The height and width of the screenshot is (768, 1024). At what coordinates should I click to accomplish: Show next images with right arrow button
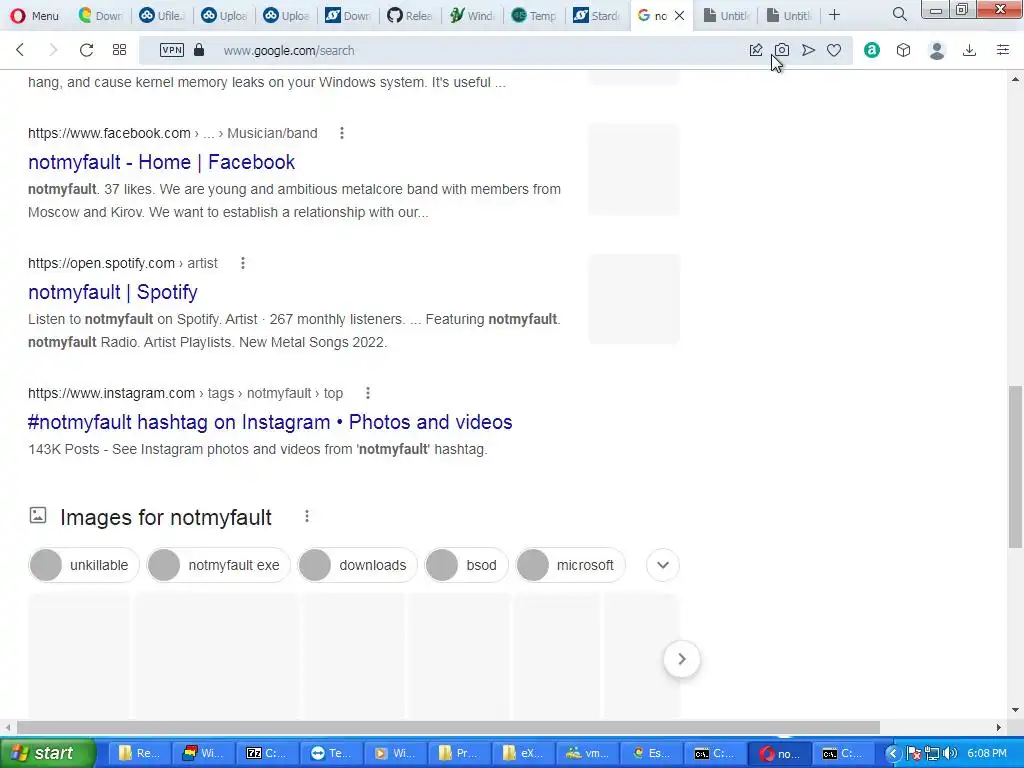pos(682,659)
